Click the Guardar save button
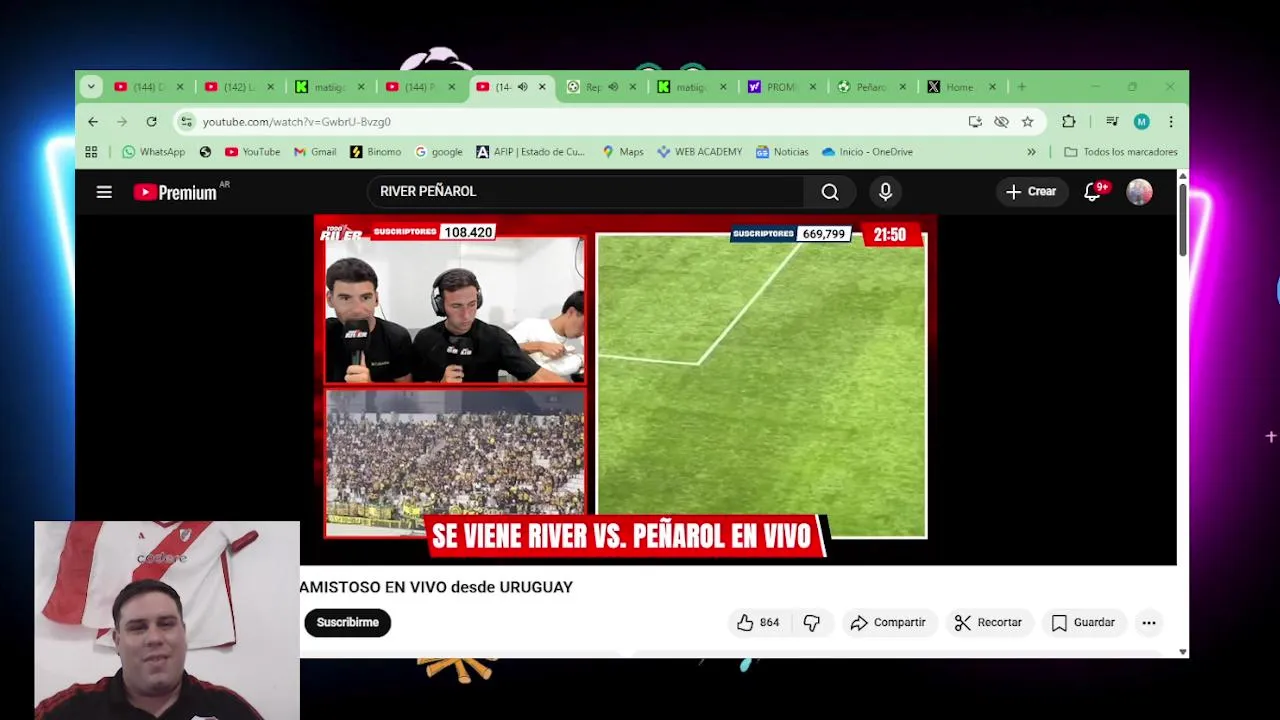Screen dimensions: 1280x720 click(x=1083, y=622)
